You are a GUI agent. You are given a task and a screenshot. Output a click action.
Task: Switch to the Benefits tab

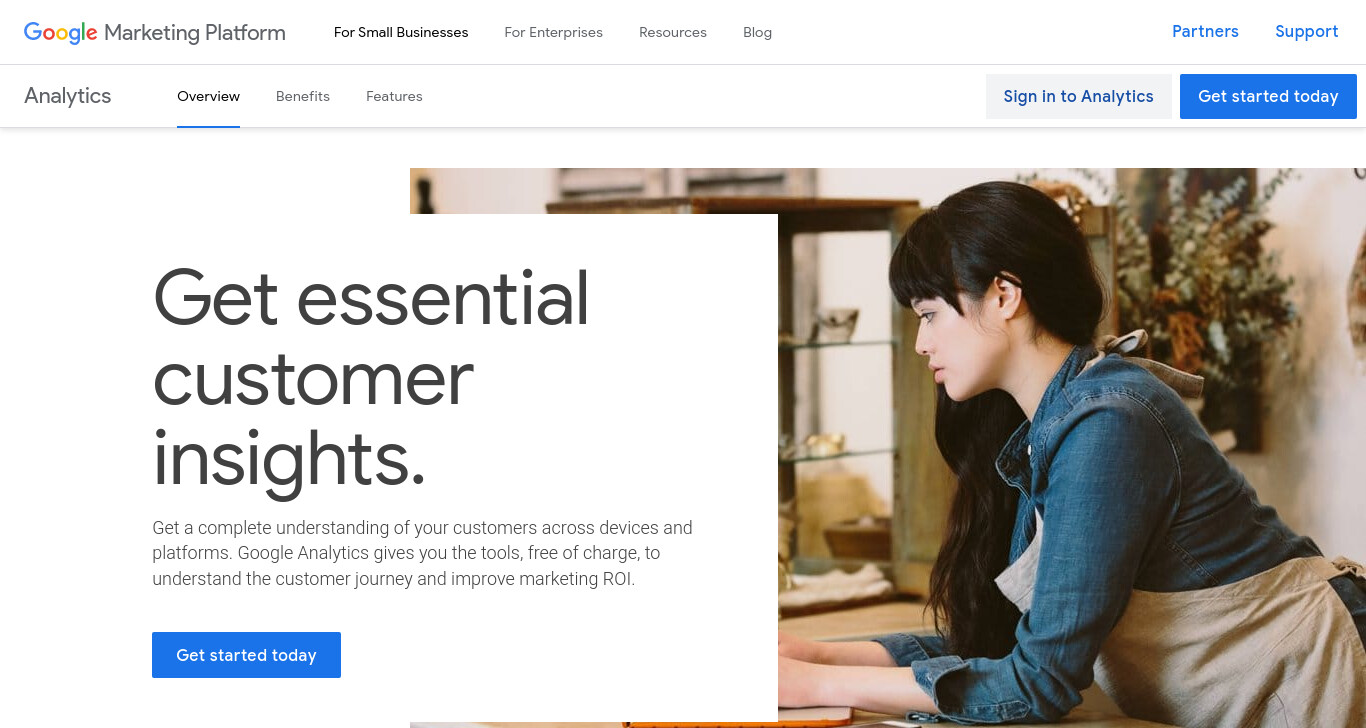[303, 96]
